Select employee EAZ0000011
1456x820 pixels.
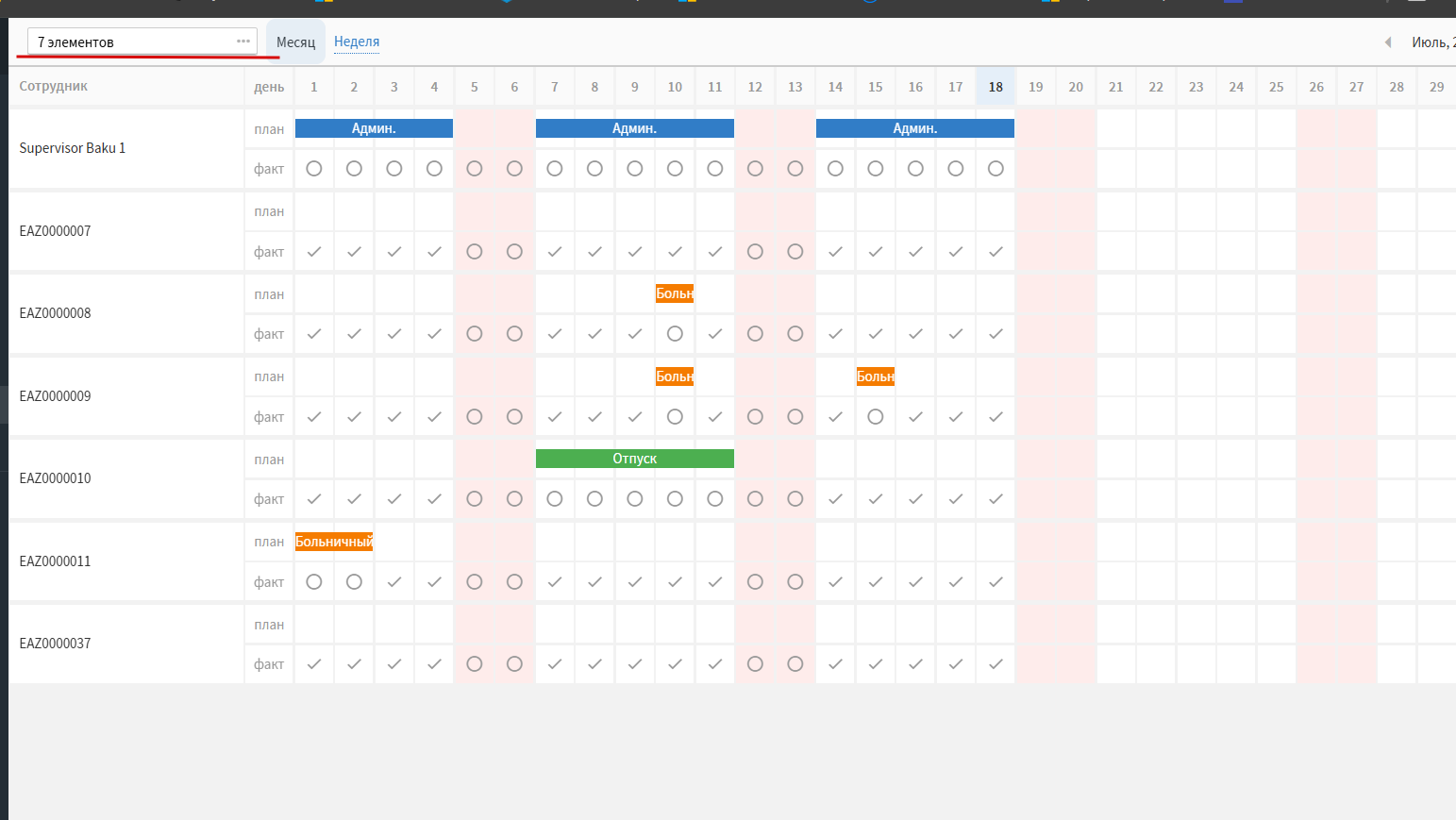tap(56, 561)
